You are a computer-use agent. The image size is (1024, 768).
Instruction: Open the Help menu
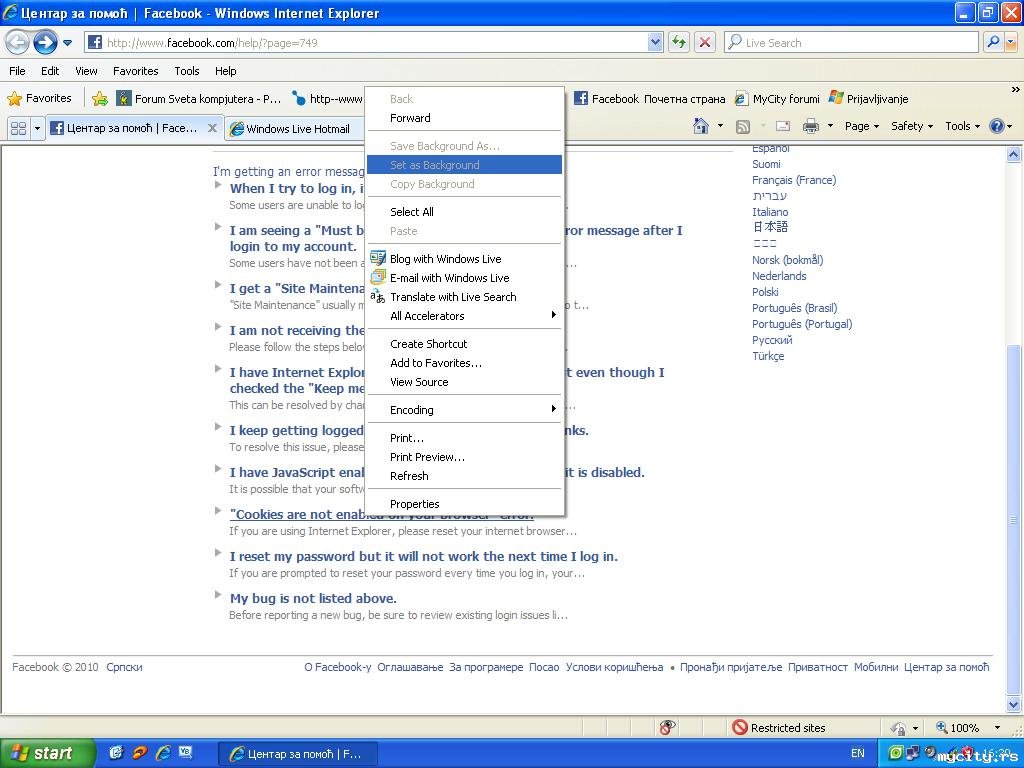coord(226,71)
